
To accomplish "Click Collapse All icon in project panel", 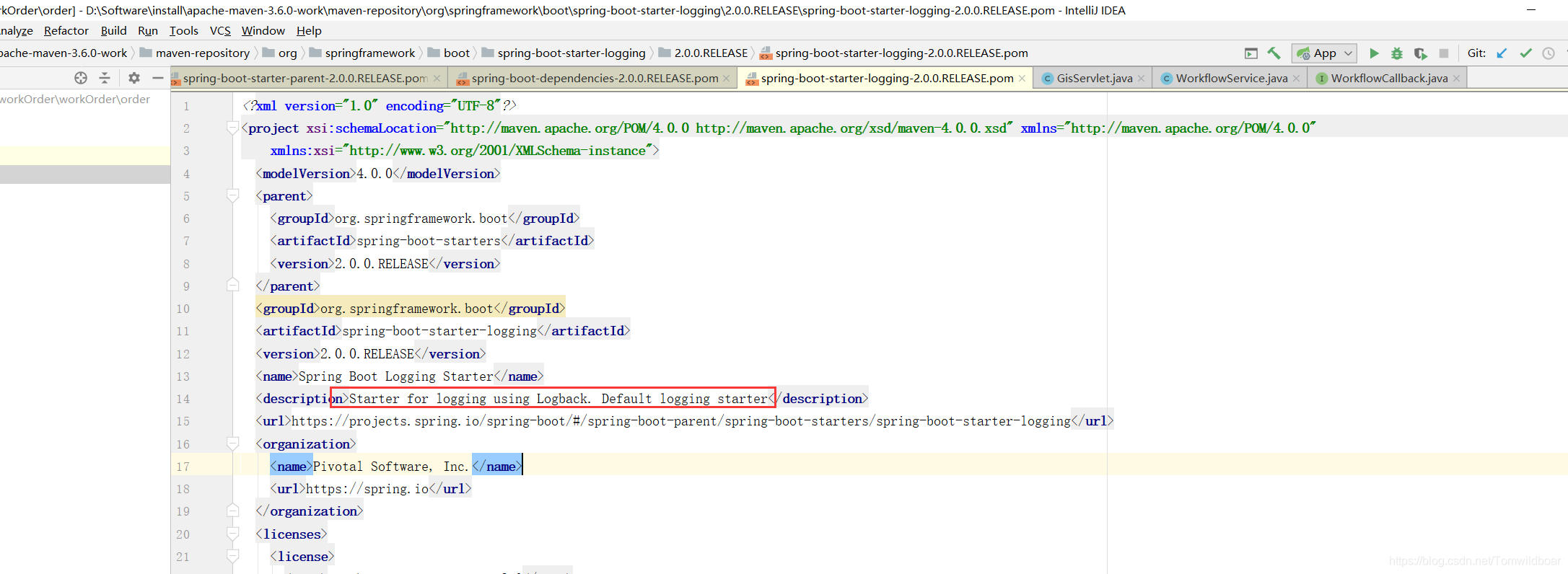I will (x=105, y=78).
